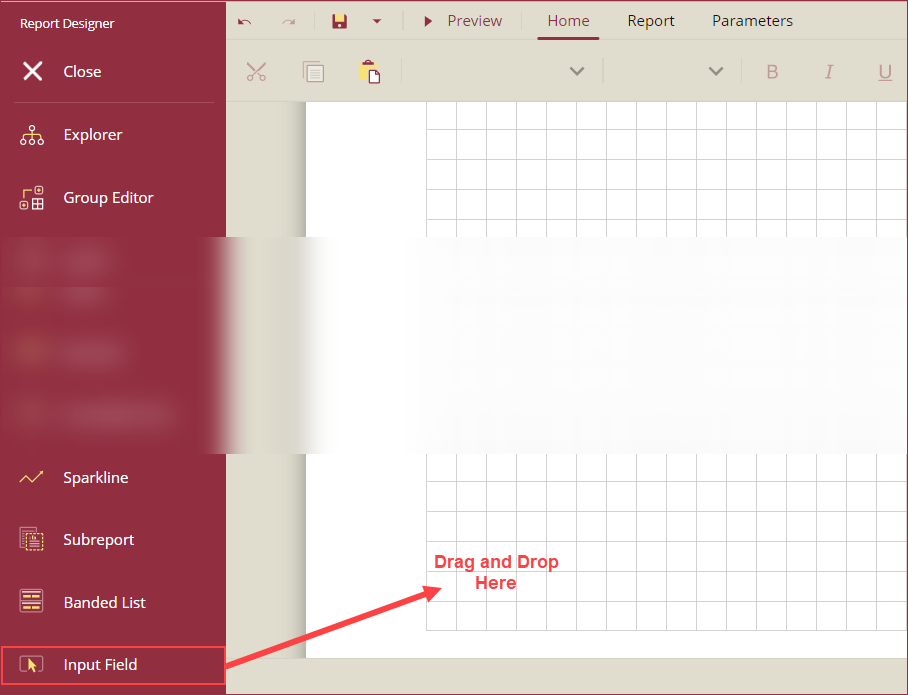The image size is (908, 695).
Task: Switch to the Parameters tab
Action: click(x=752, y=21)
